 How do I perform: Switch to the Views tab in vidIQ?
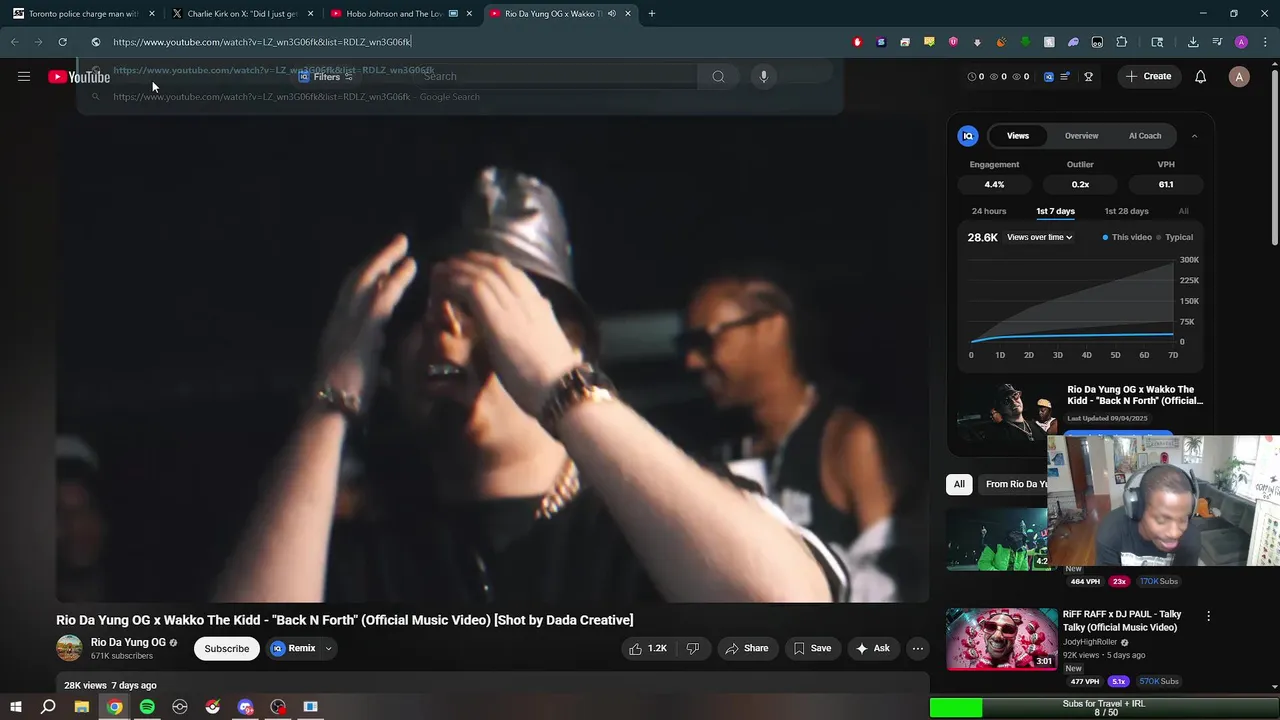1018,136
